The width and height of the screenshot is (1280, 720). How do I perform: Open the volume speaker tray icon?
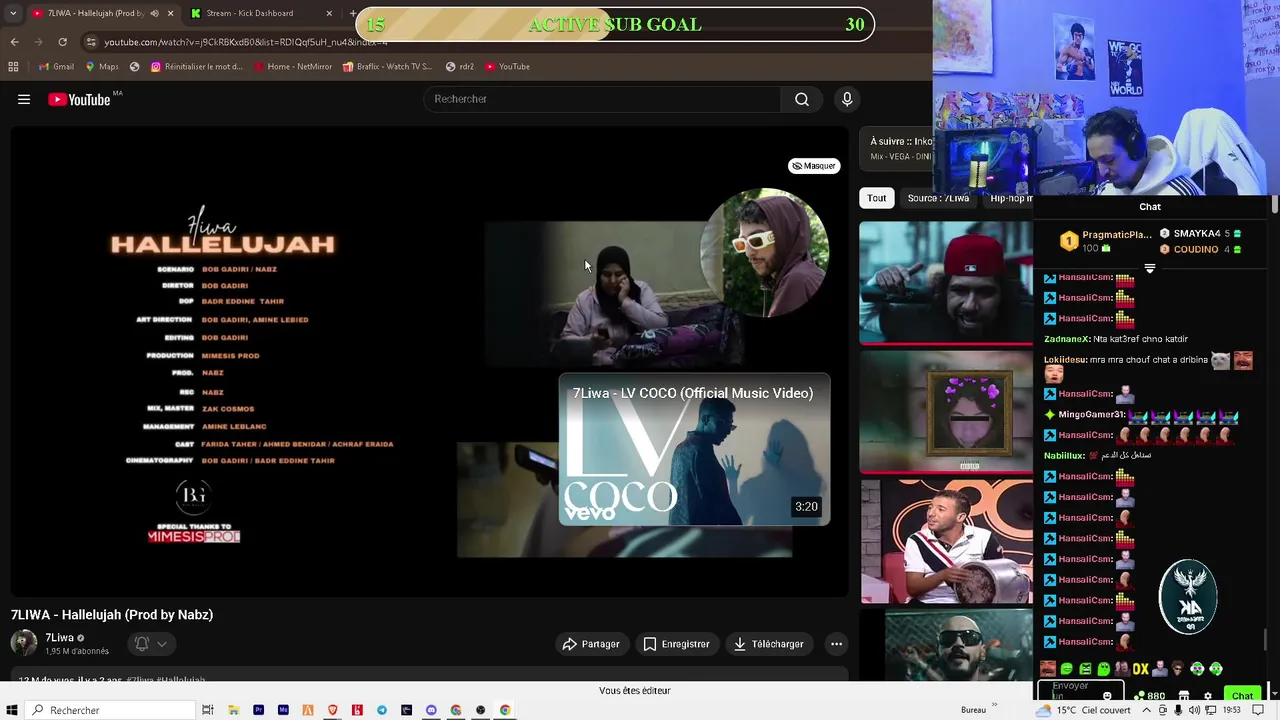point(1193,710)
